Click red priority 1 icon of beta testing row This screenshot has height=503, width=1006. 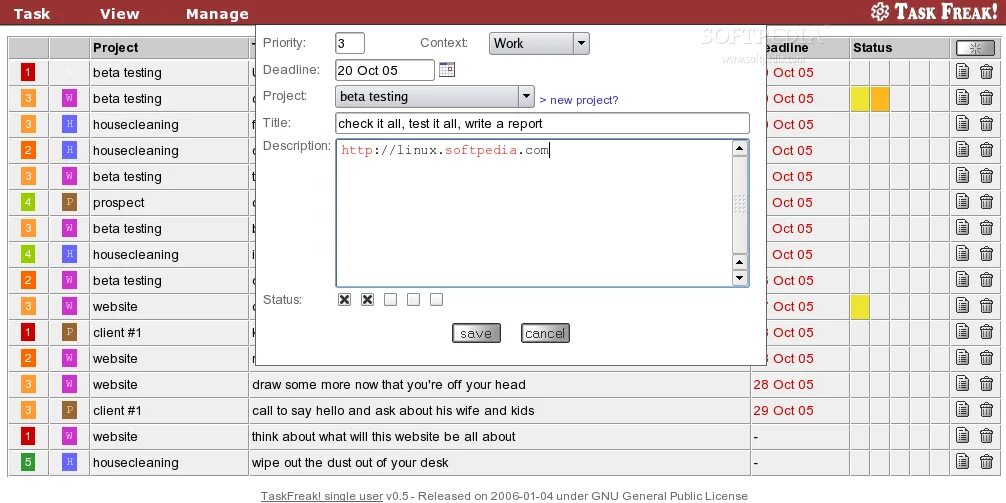click(x=28, y=72)
